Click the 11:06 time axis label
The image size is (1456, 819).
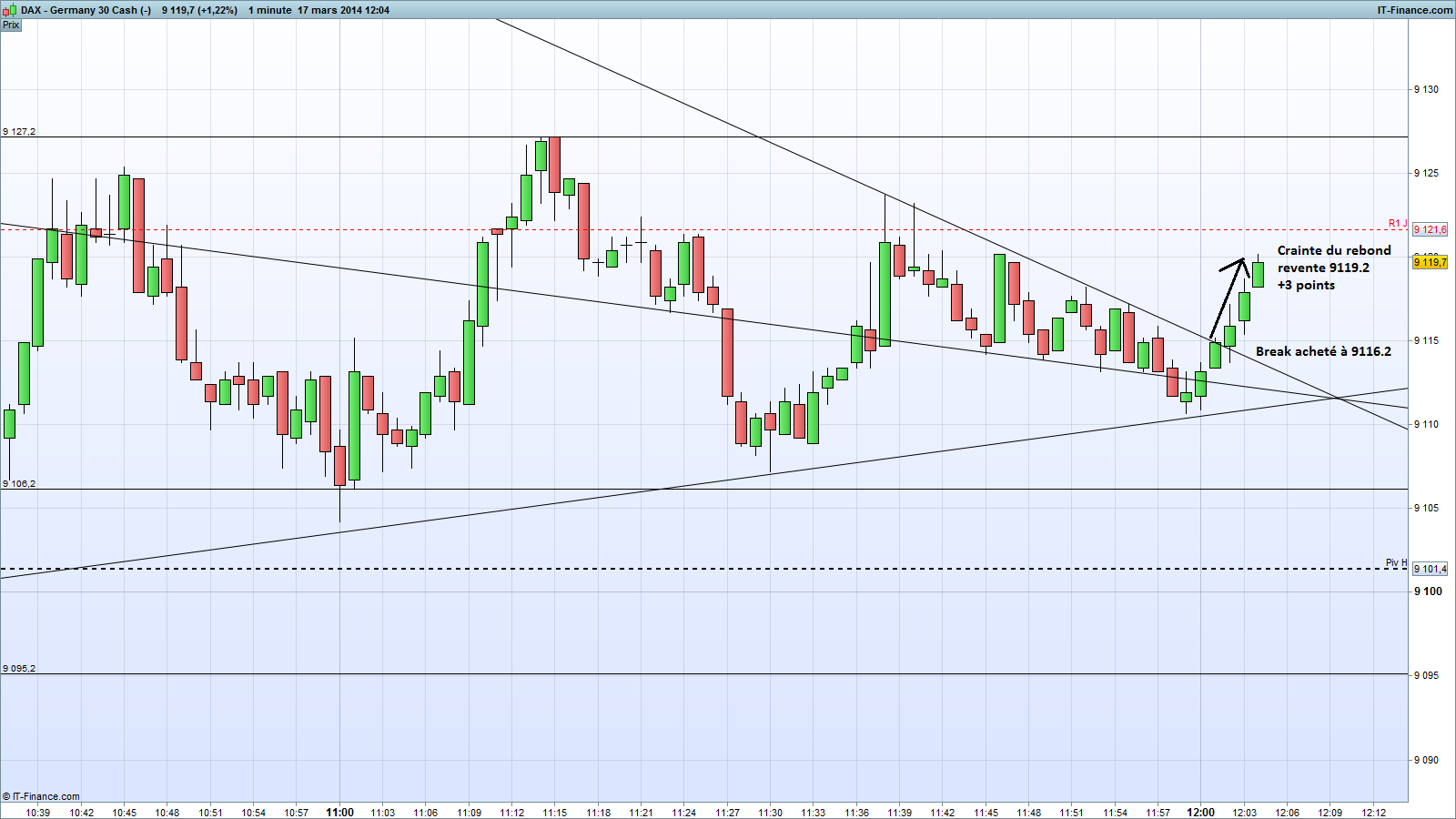(426, 813)
